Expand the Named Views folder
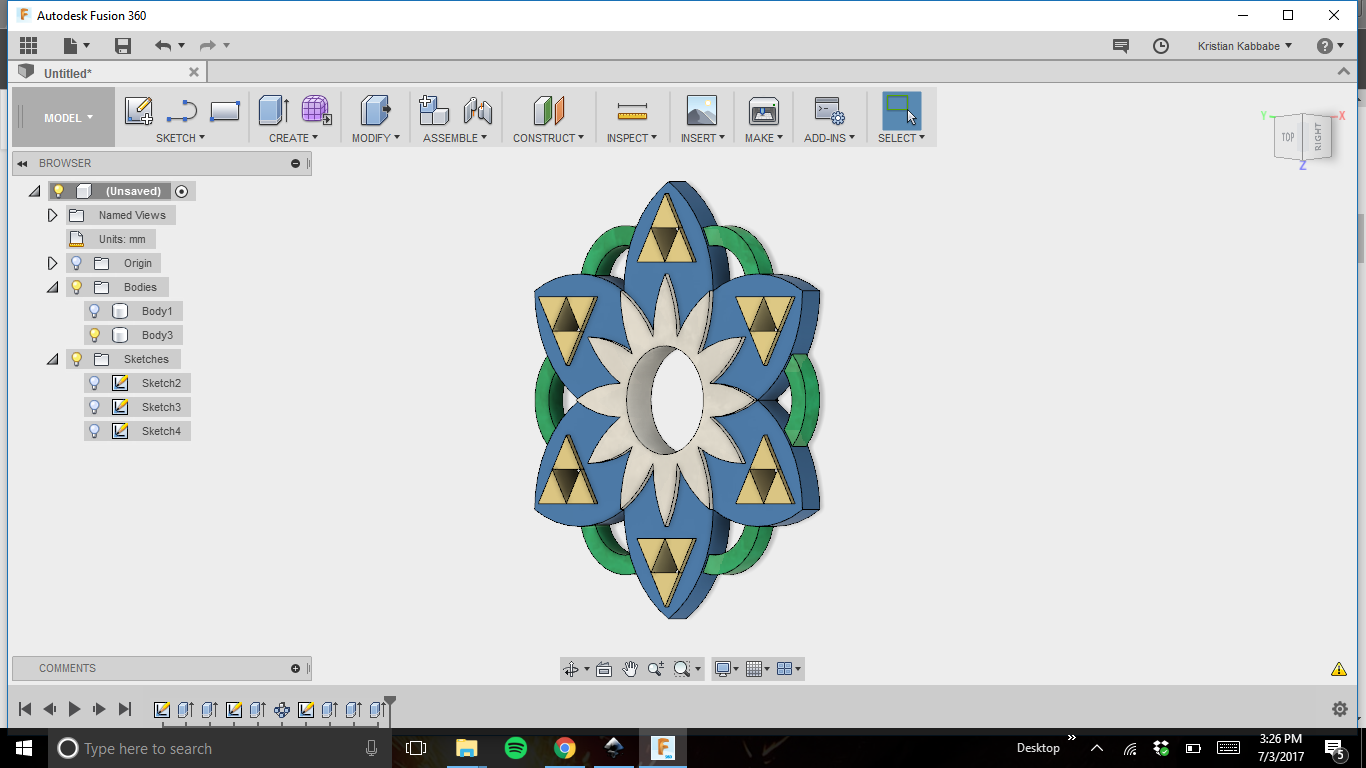Viewport: 1366px width, 768px height. click(x=53, y=215)
